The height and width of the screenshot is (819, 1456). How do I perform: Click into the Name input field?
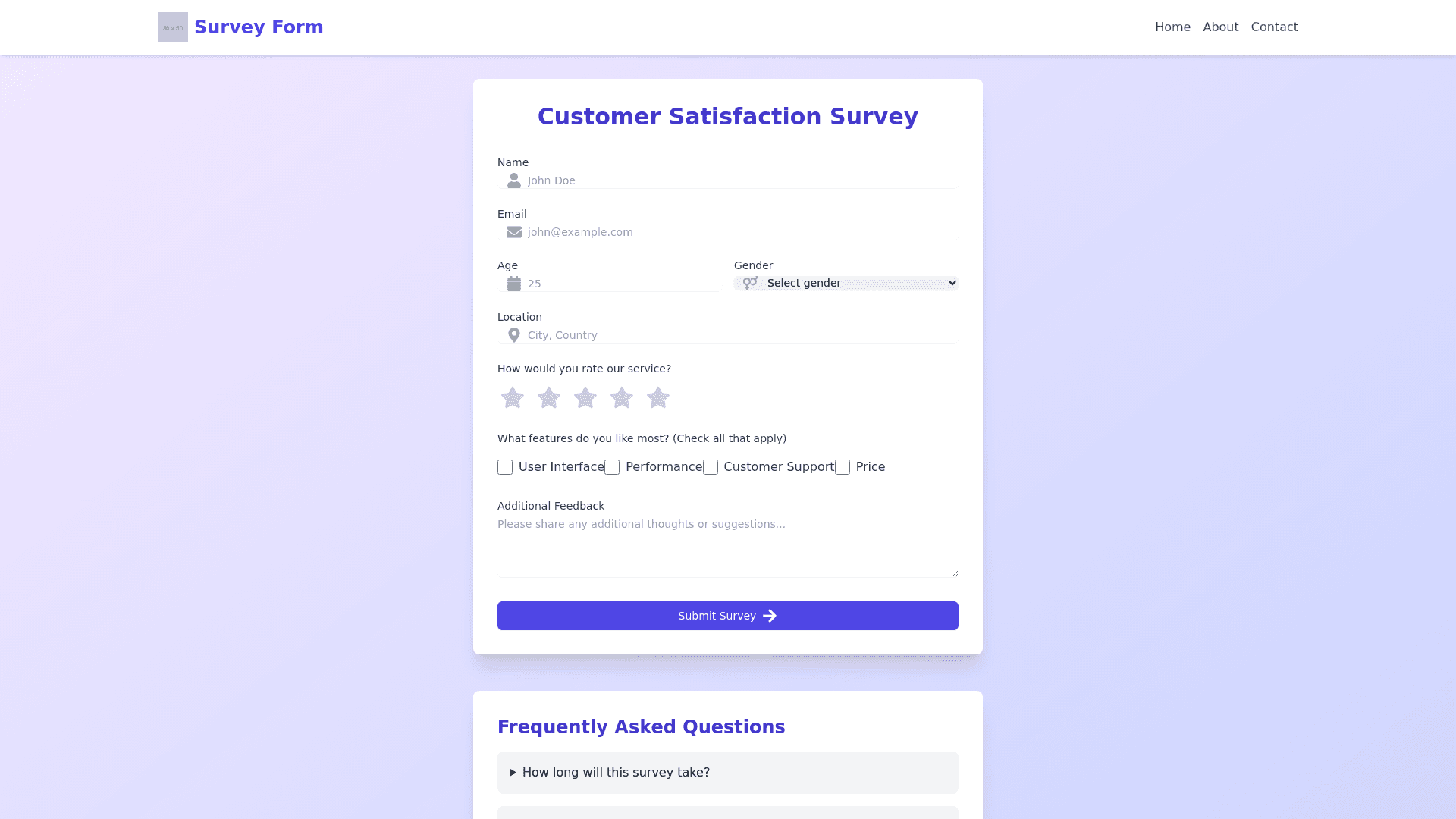click(739, 180)
